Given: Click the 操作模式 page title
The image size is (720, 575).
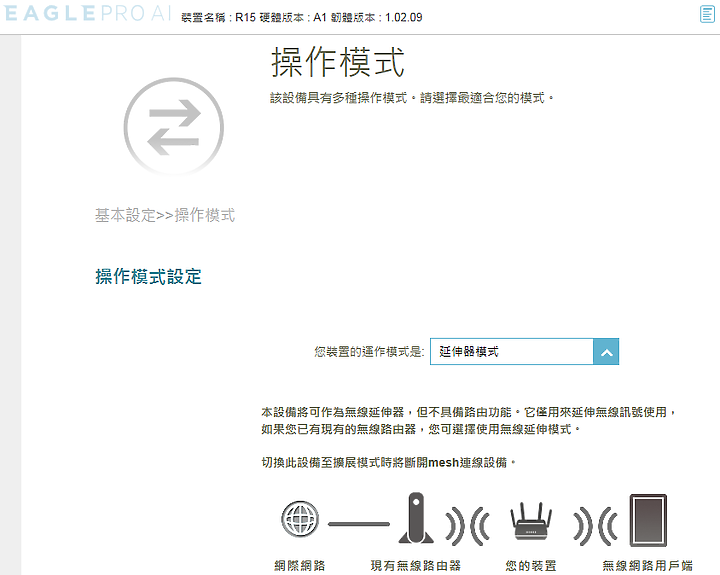Looking at the screenshot, I should point(338,62).
